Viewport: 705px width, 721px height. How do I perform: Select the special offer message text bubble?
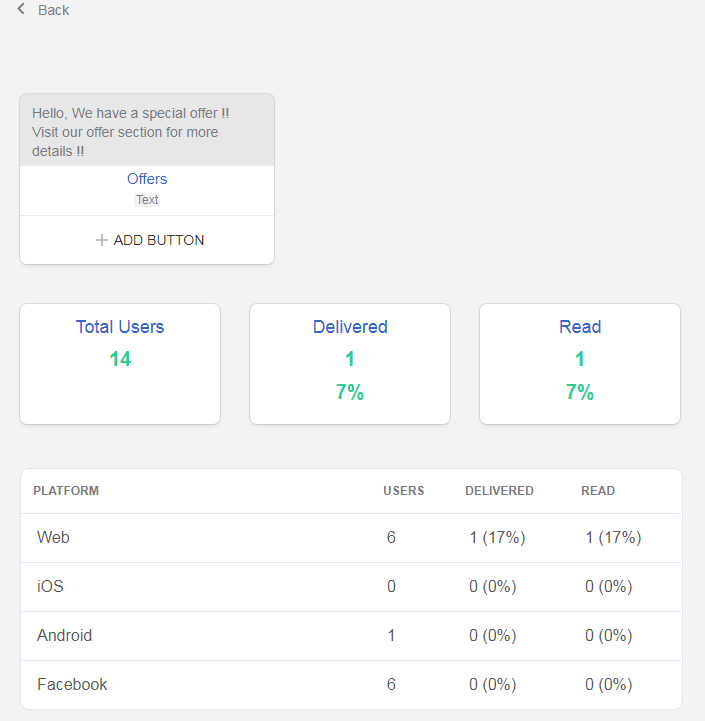click(x=146, y=131)
